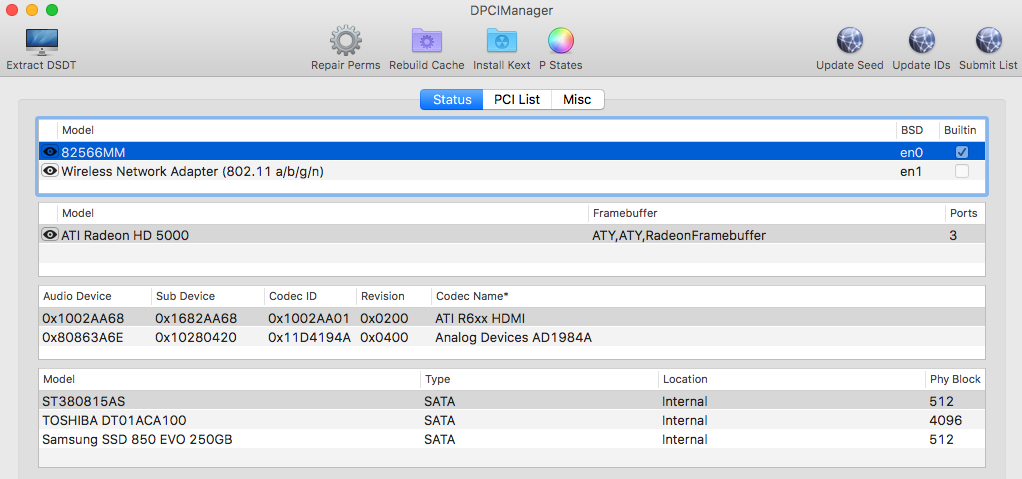The image size is (1022, 479).
Task: Click the audio device 0x1002AA68 cell
Action: tap(83, 318)
